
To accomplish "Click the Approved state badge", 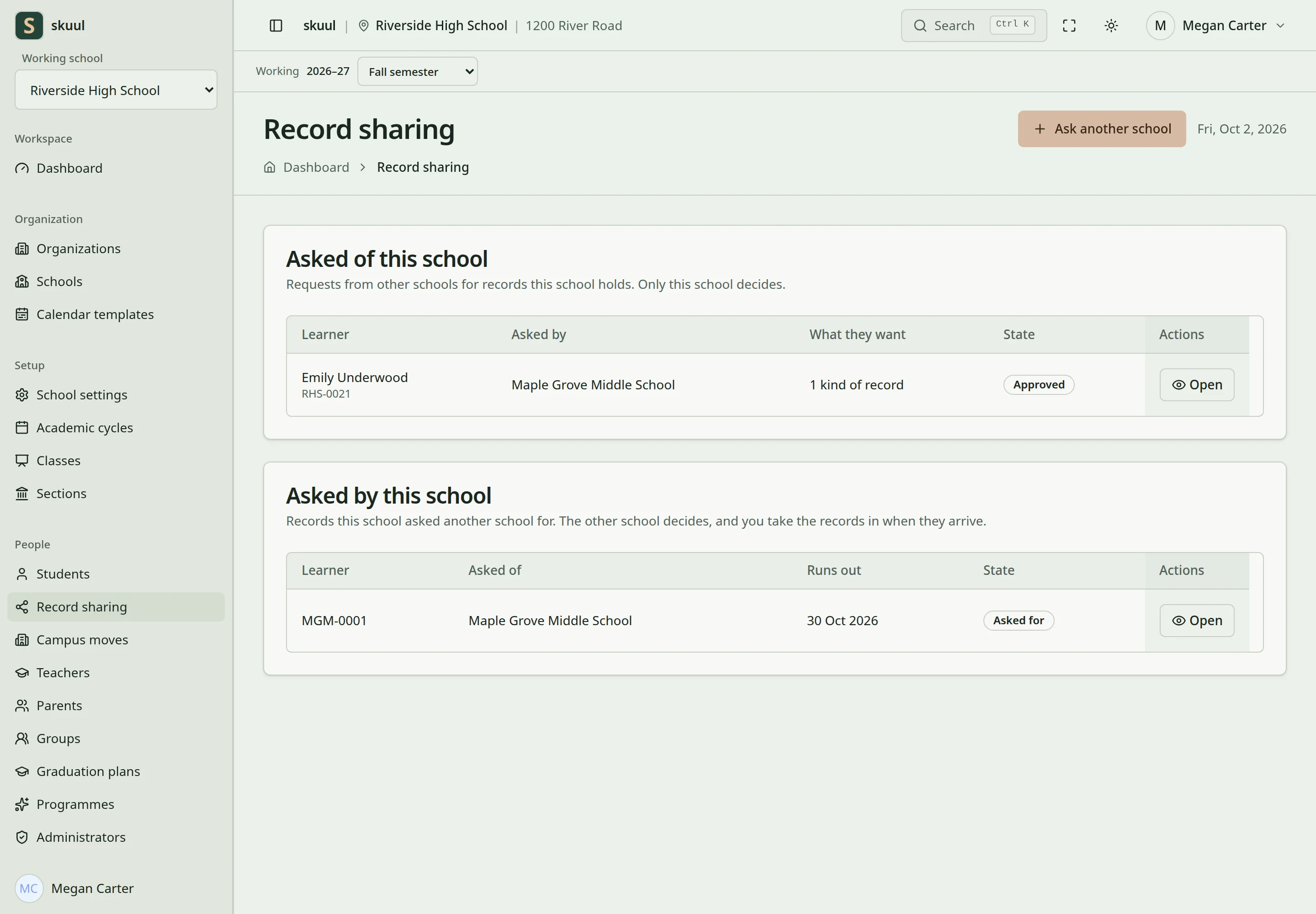I will coord(1038,385).
